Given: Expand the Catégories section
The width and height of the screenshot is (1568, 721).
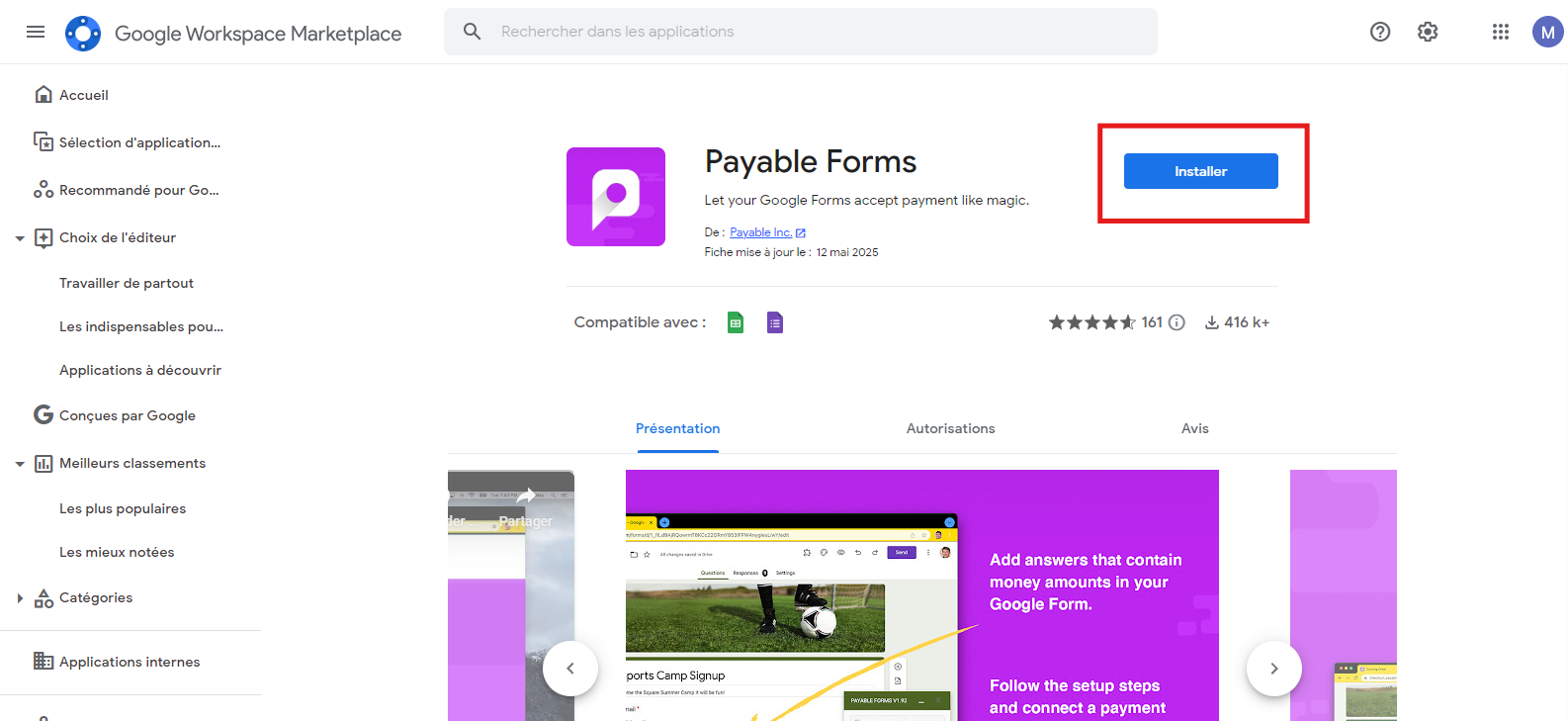Looking at the screenshot, I should tap(20, 597).
